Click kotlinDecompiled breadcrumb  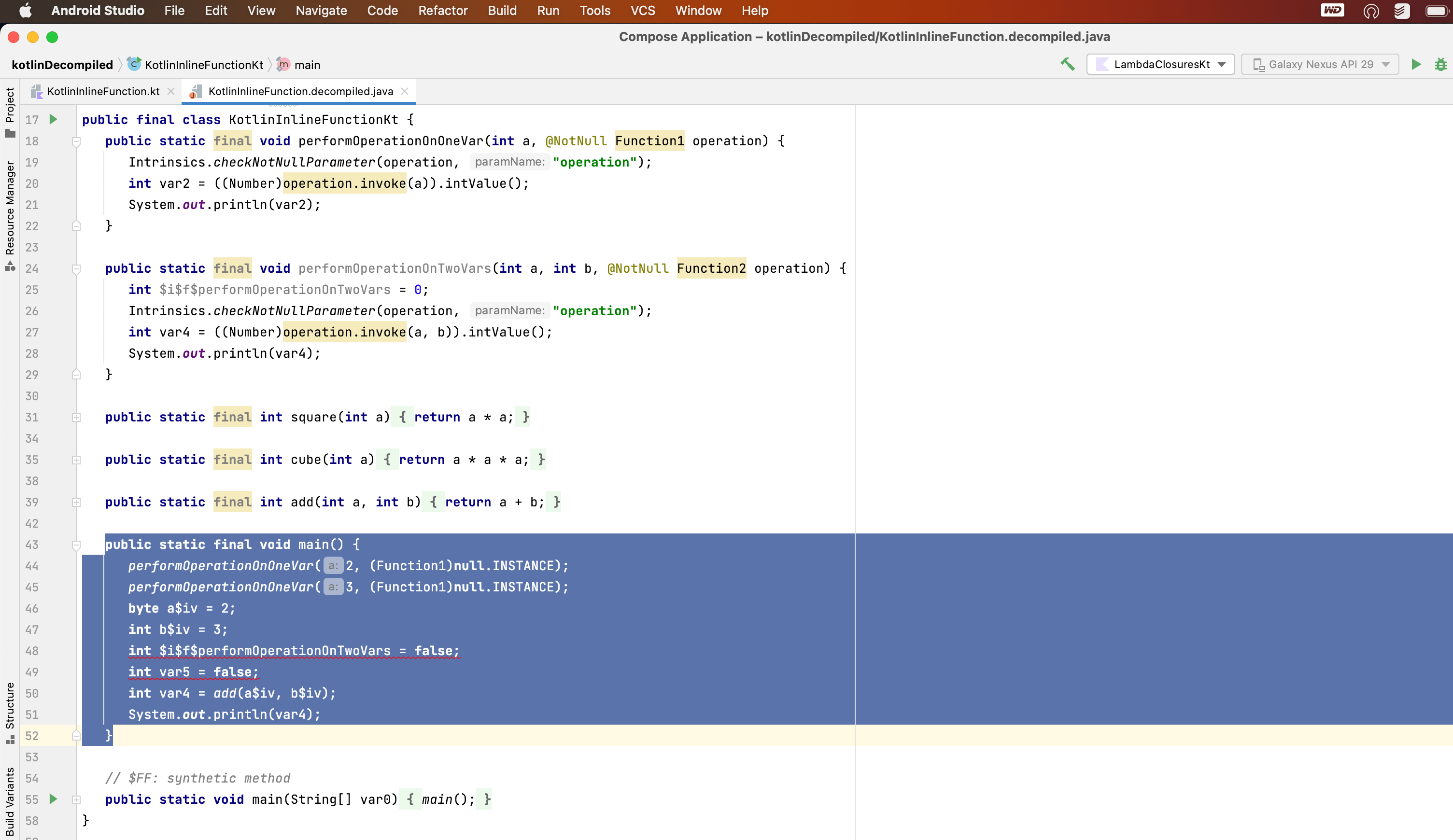pyautogui.click(x=62, y=65)
